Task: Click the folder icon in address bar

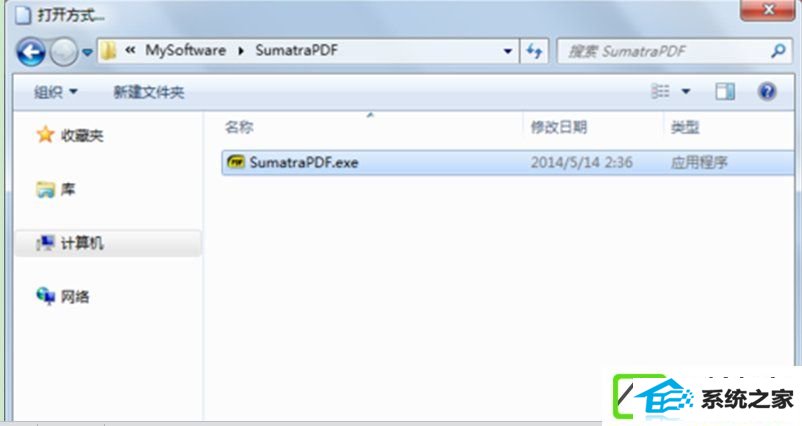Action: [x=108, y=51]
